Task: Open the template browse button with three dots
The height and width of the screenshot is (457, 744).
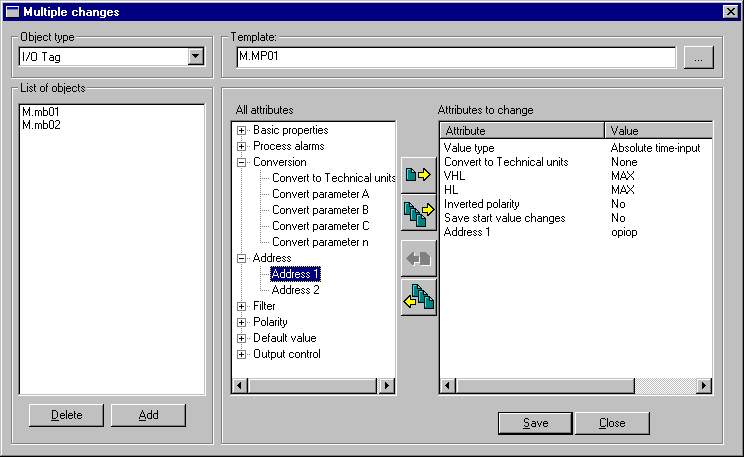Action: (x=698, y=59)
